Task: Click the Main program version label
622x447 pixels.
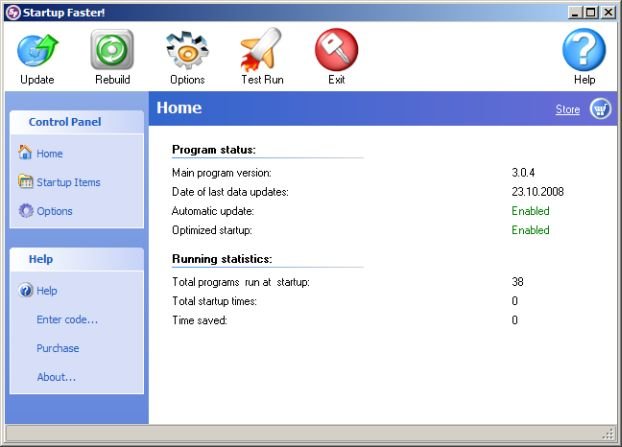Action: tap(222, 173)
